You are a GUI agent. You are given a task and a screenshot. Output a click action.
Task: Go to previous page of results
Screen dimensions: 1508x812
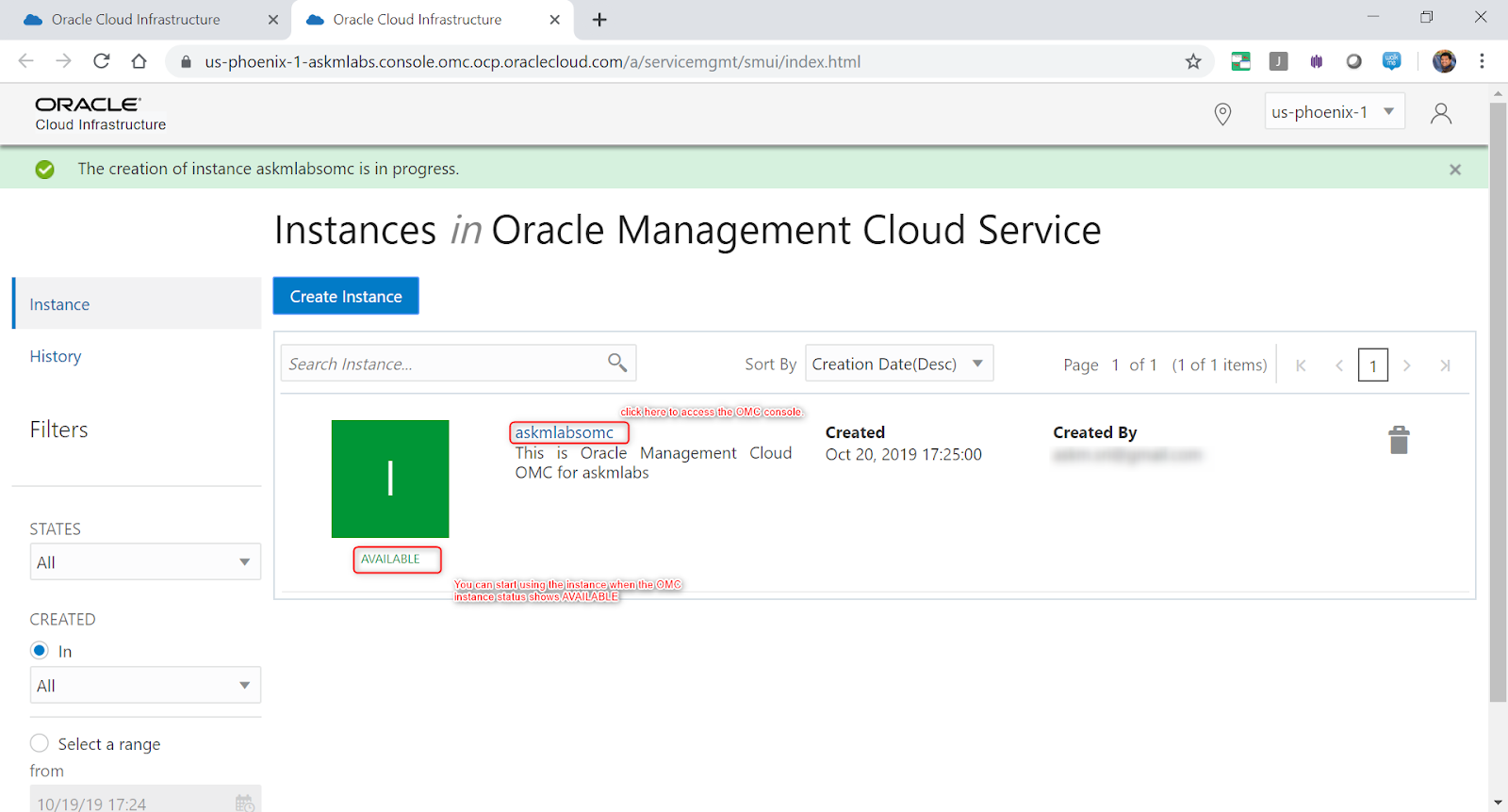(1338, 365)
